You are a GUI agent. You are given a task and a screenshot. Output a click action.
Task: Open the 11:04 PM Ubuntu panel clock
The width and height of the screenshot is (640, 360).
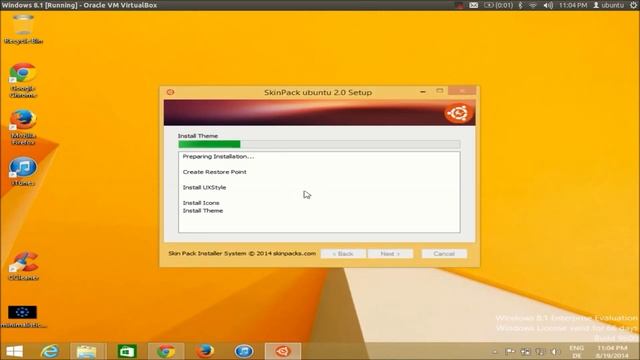[x=573, y=5]
